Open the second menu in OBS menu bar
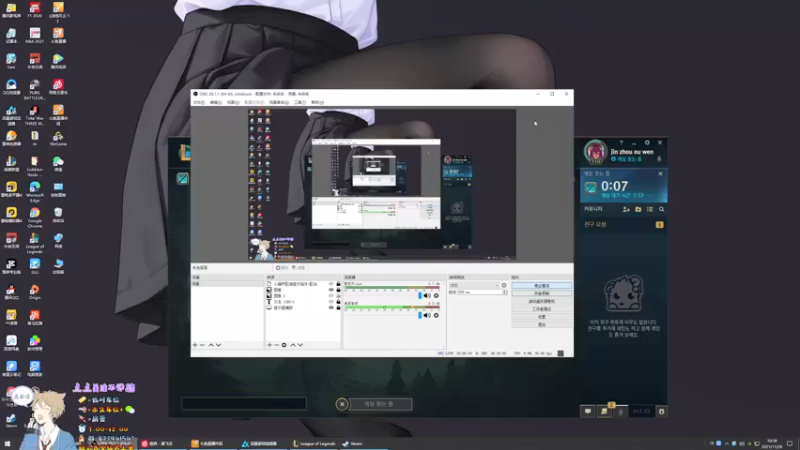This screenshot has width=800, height=450. click(x=216, y=103)
